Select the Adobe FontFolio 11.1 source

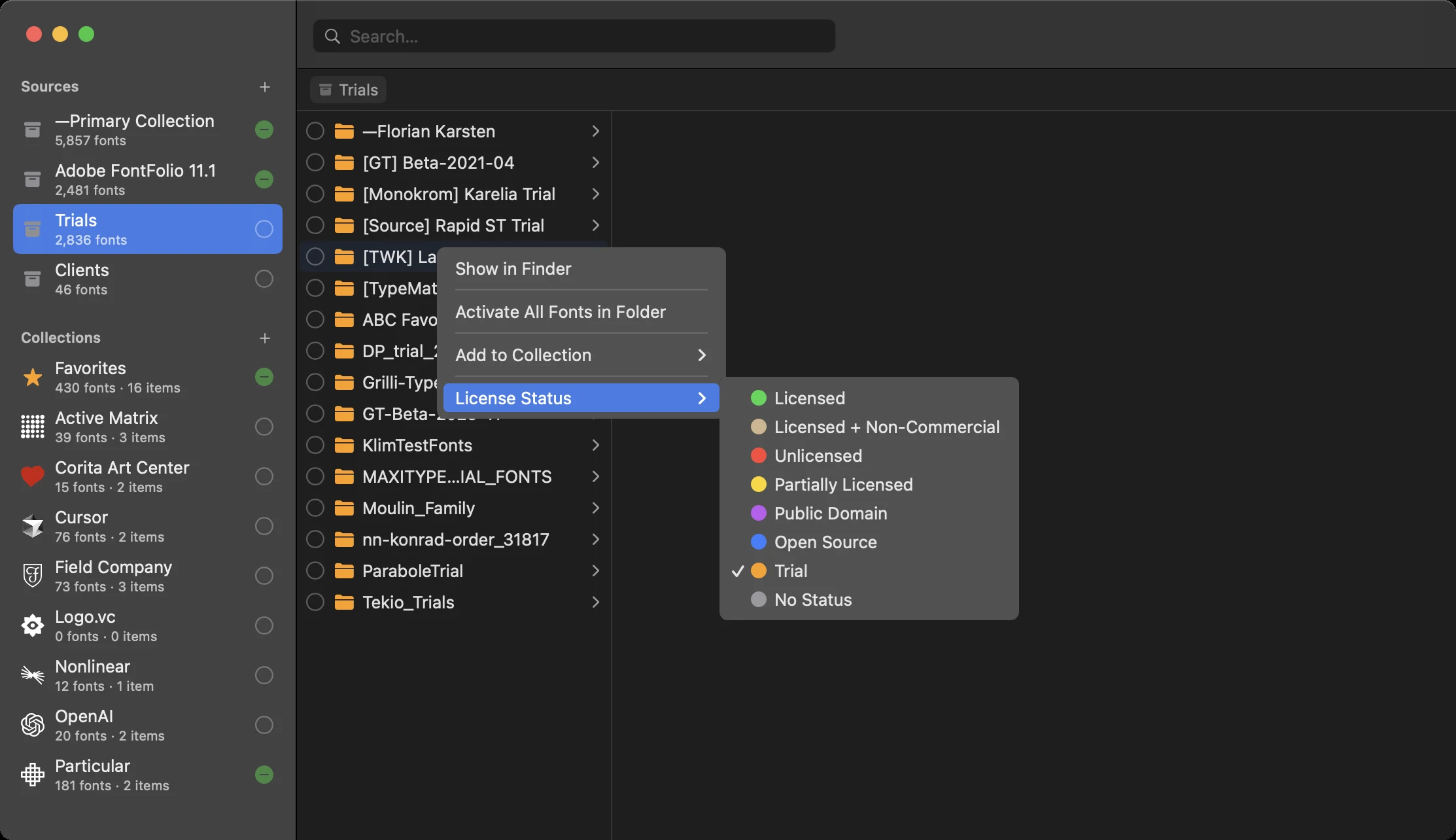coord(148,179)
